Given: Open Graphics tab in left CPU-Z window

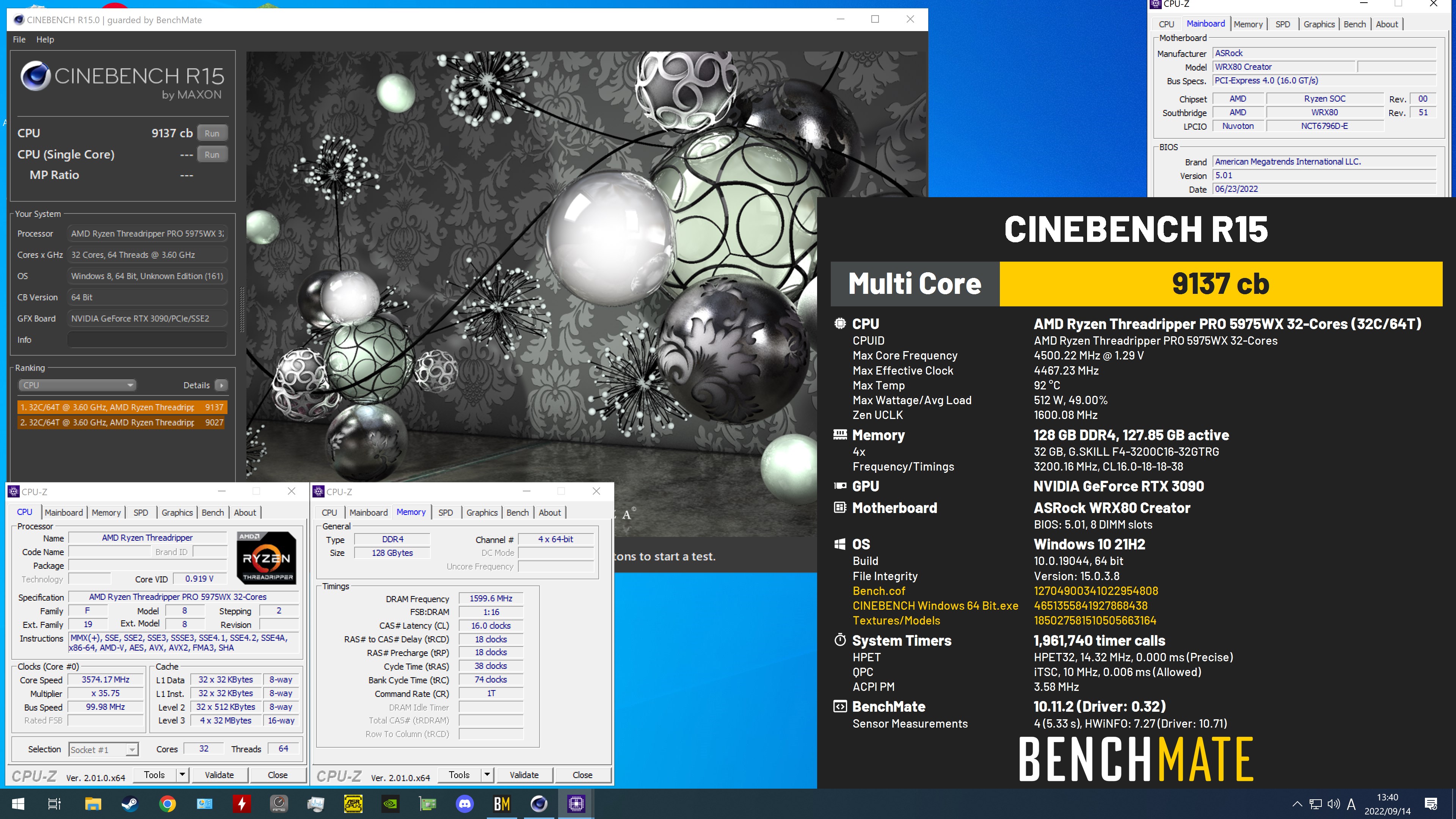Looking at the screenshot, I should coord(177,512).
